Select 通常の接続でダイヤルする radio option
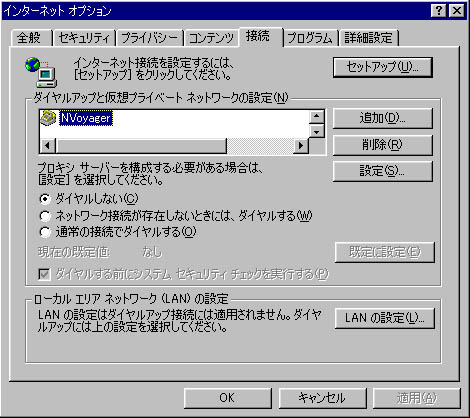This screenshot has width=470, height=418. coord(45,232)
